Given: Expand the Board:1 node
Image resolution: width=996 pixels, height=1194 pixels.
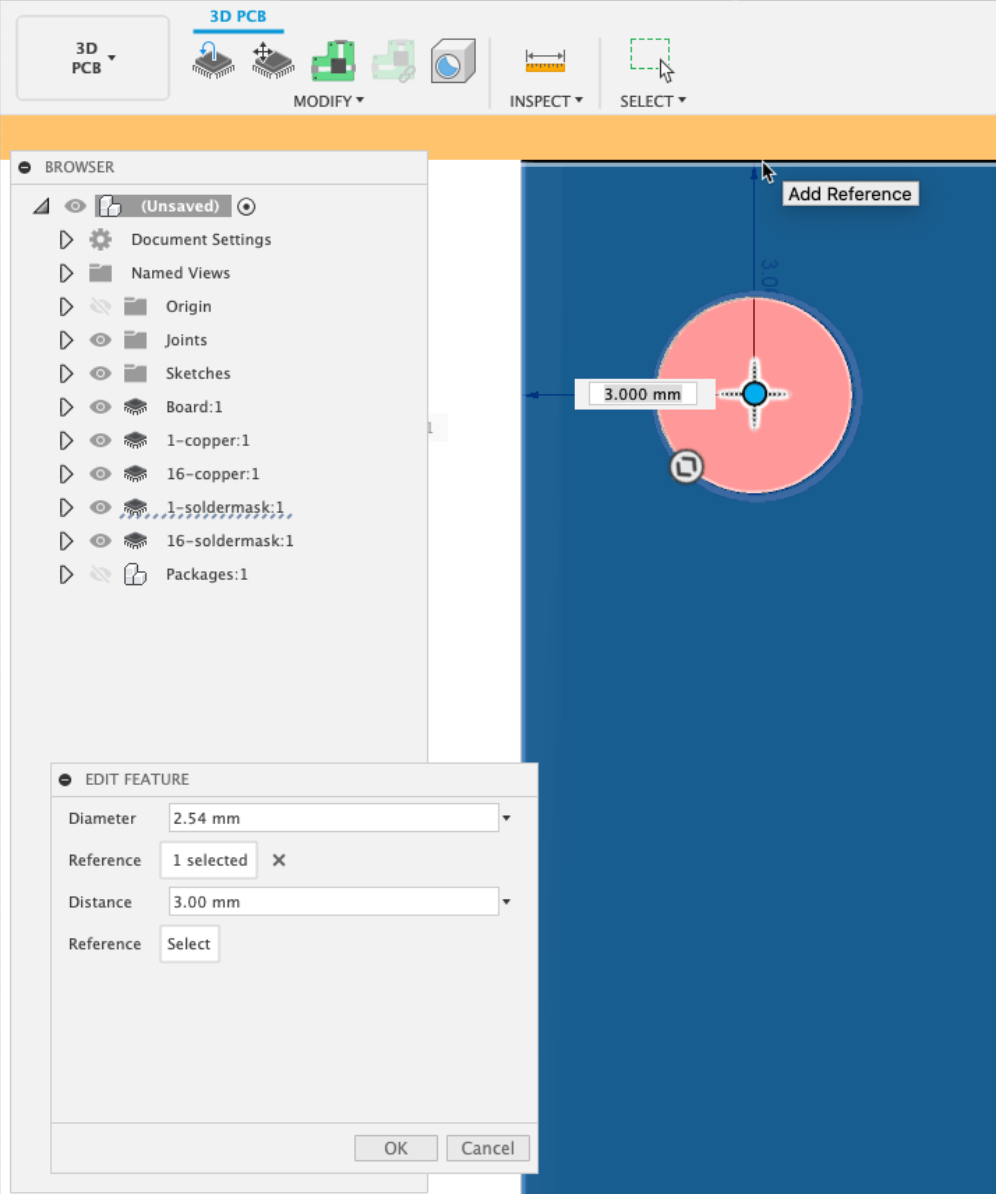Looking at the screenshot, I should tap(66, 407).
